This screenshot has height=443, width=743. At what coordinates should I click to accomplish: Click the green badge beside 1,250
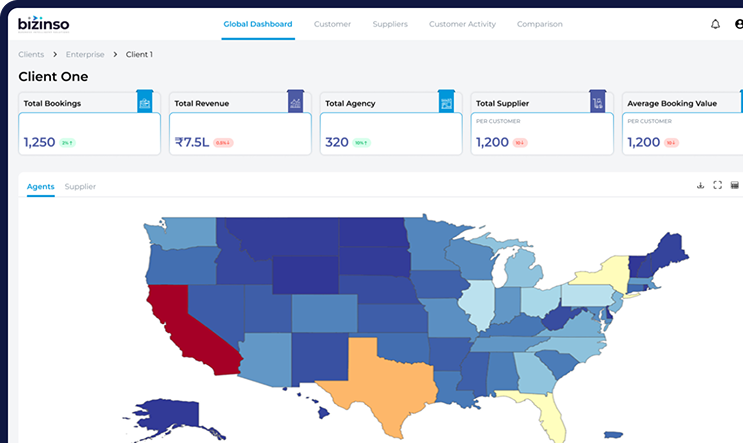(x=67, y=143)
